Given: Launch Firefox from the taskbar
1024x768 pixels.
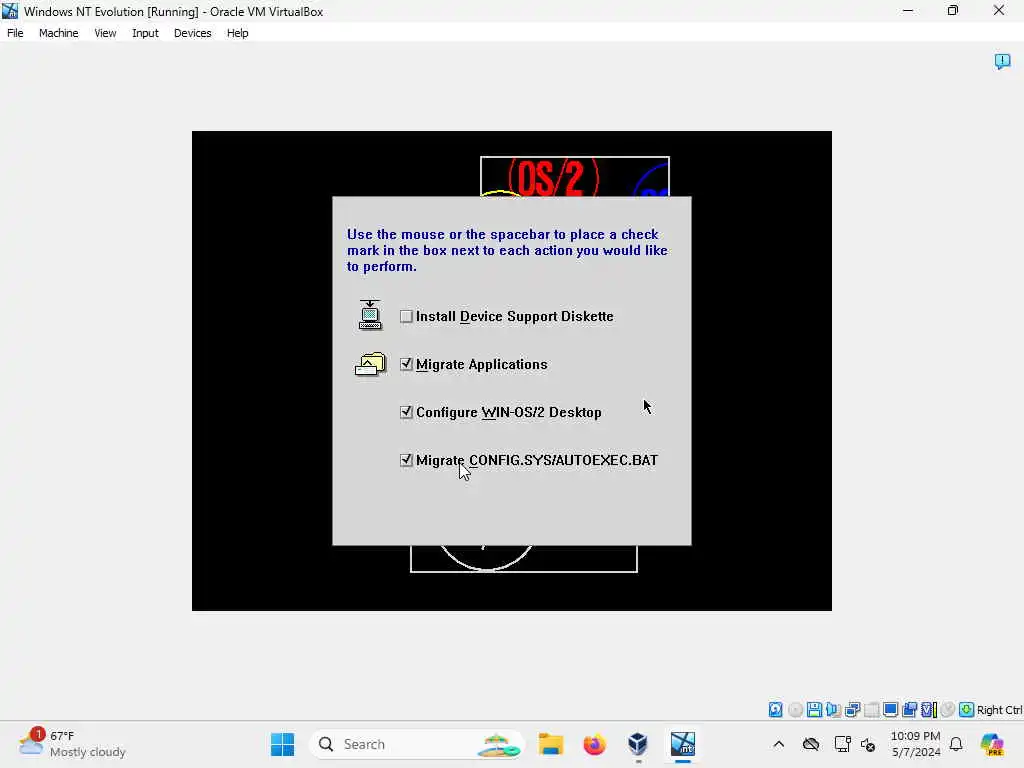Looking at the screenshot, I should click(594, 744).
